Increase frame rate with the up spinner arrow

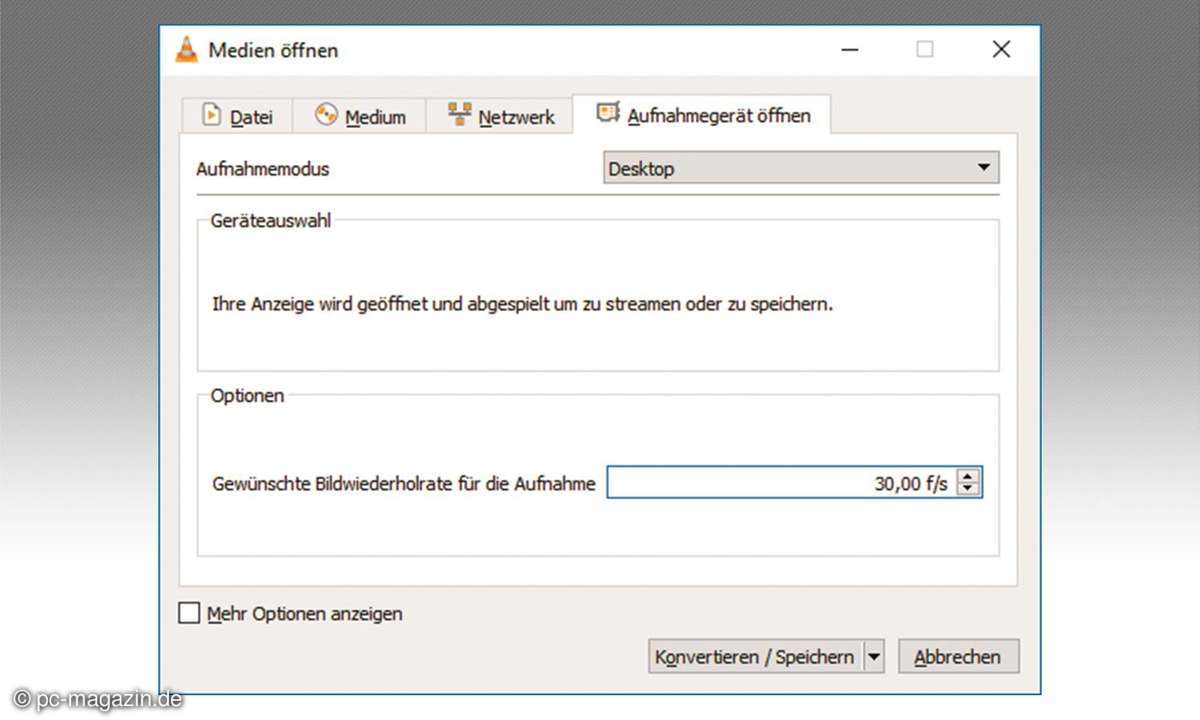pyautogui.click(x=968, y=477)
